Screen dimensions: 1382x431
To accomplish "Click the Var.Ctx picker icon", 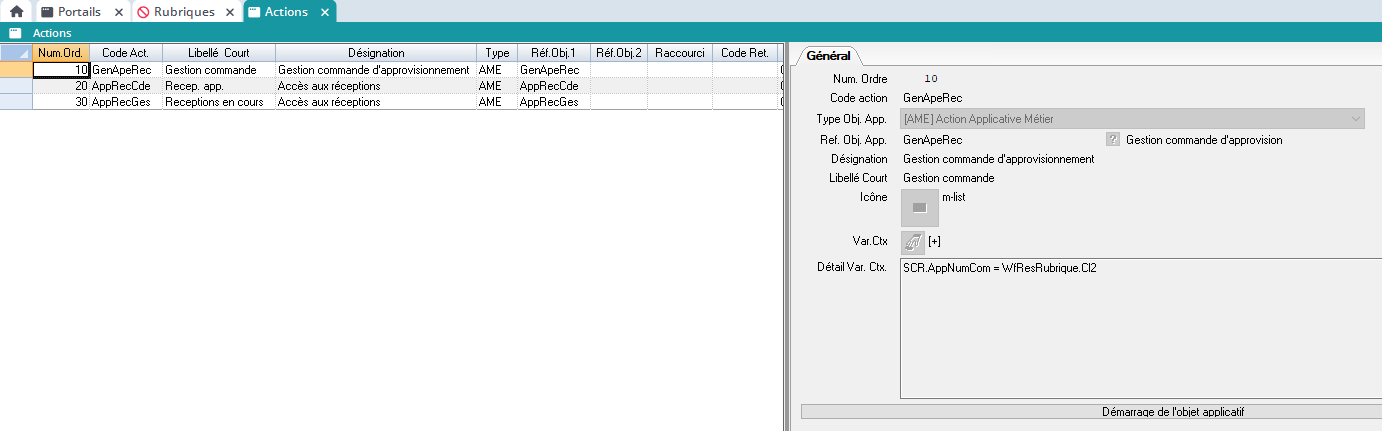I will tap(912, 241).
